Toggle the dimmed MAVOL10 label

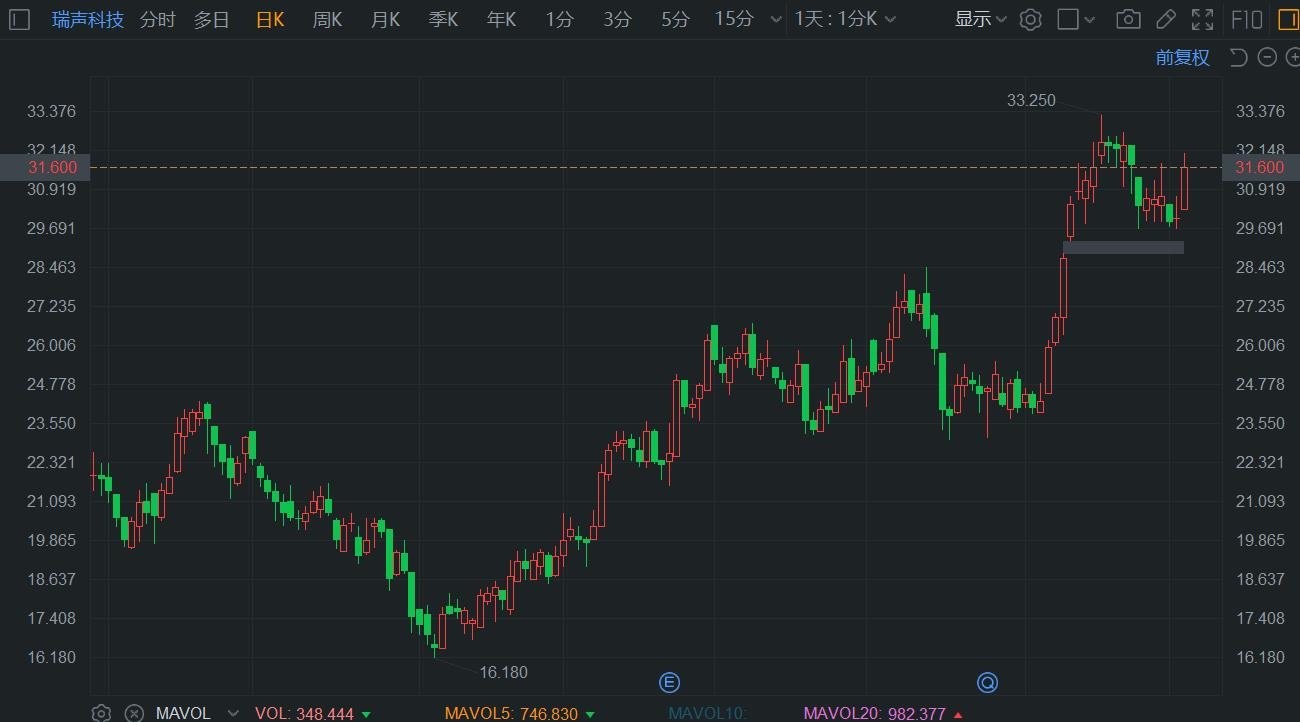[708, 713]
